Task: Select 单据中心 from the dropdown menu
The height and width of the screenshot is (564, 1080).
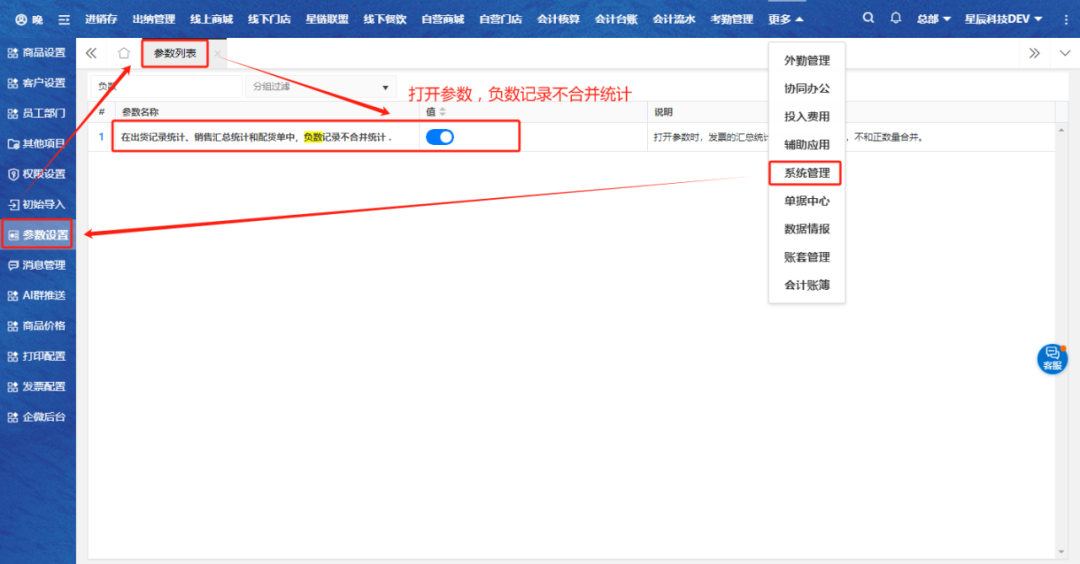Action: pos(806,201)
